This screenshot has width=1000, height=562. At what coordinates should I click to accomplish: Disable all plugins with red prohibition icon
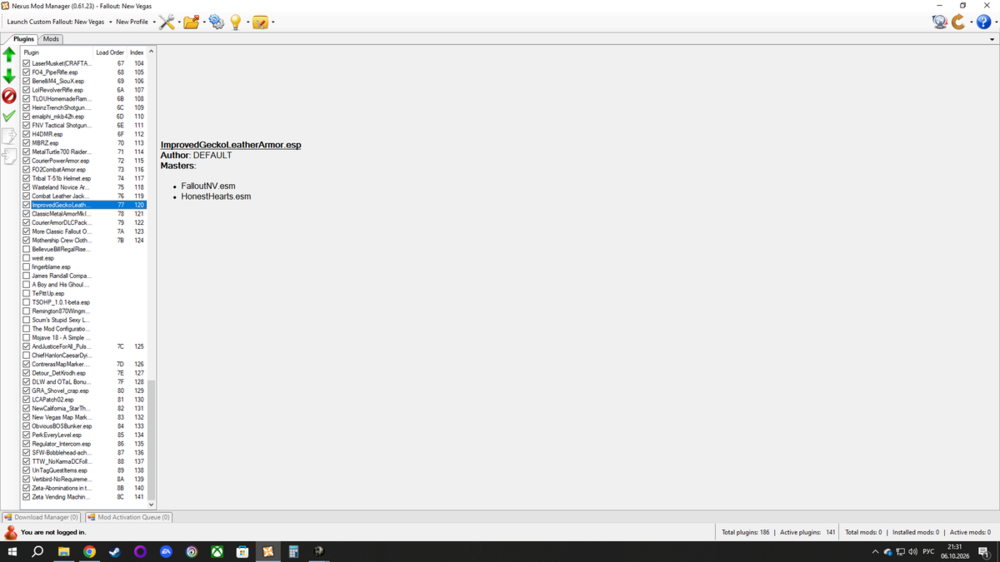pos(9,96)
